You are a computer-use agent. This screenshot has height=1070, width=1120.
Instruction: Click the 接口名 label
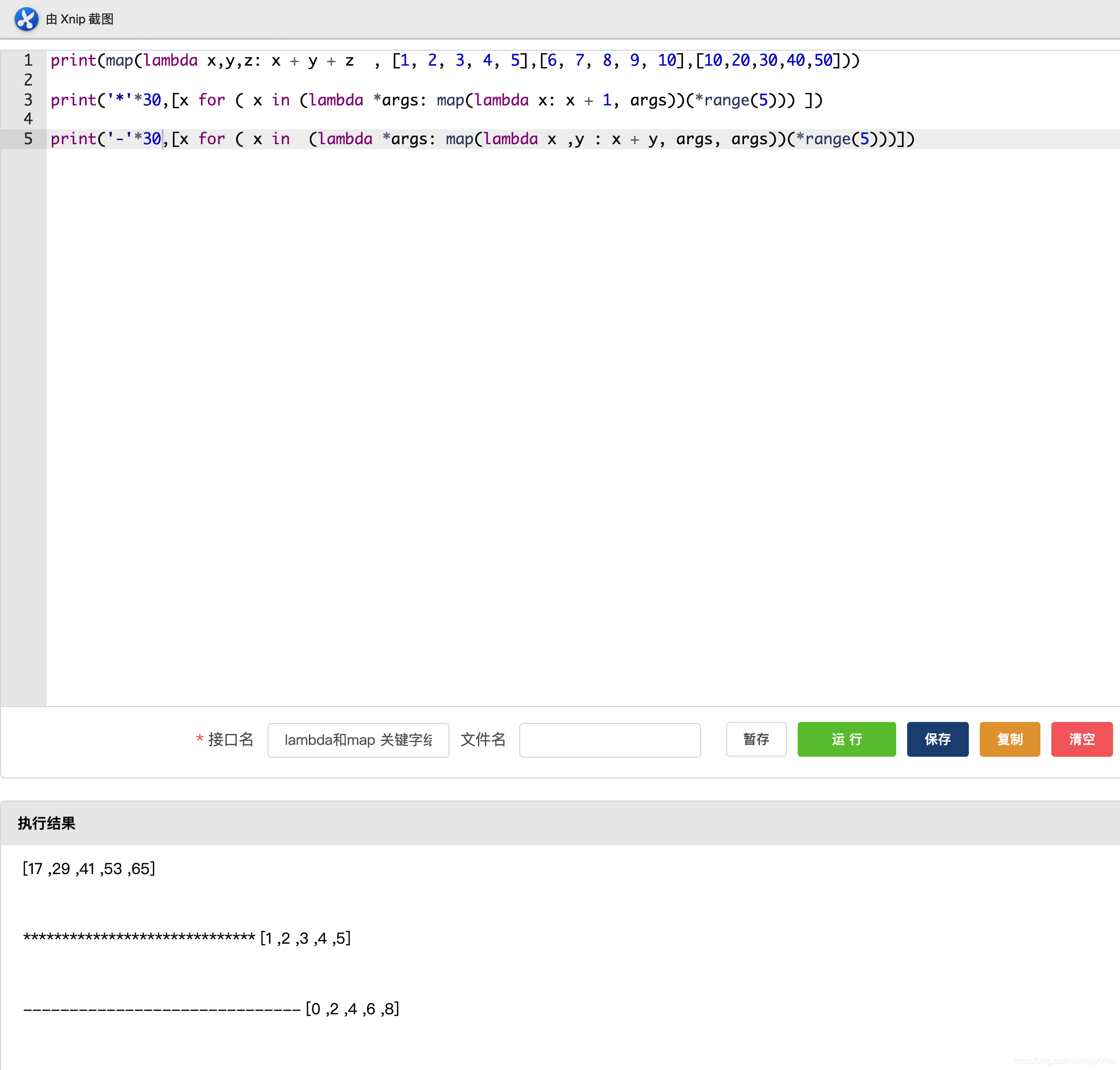point(230,740)
